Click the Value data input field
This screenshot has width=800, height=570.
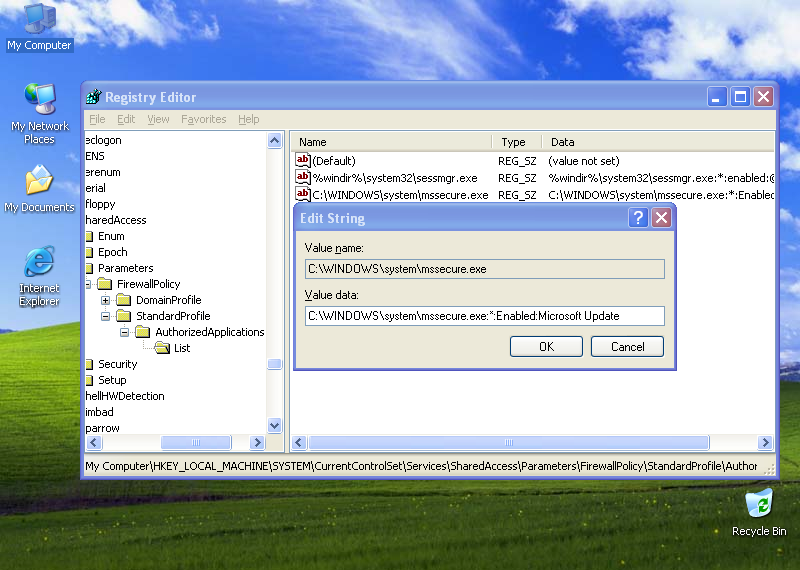click(x=484, y=316)
